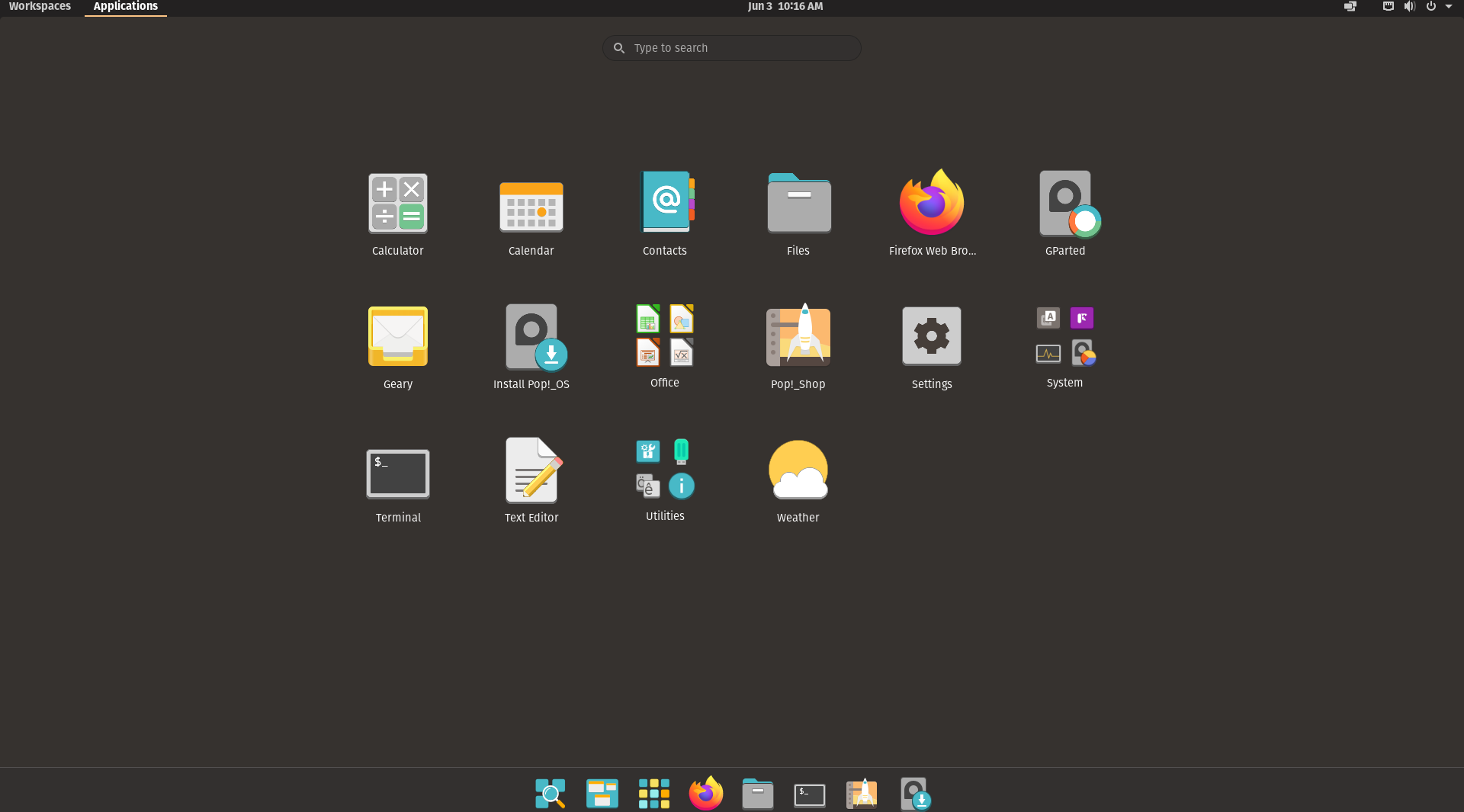Screen dimensions: 1464x812
Task: Start Install Pop!_OS from the grid
Action: (x=535, y=338)
